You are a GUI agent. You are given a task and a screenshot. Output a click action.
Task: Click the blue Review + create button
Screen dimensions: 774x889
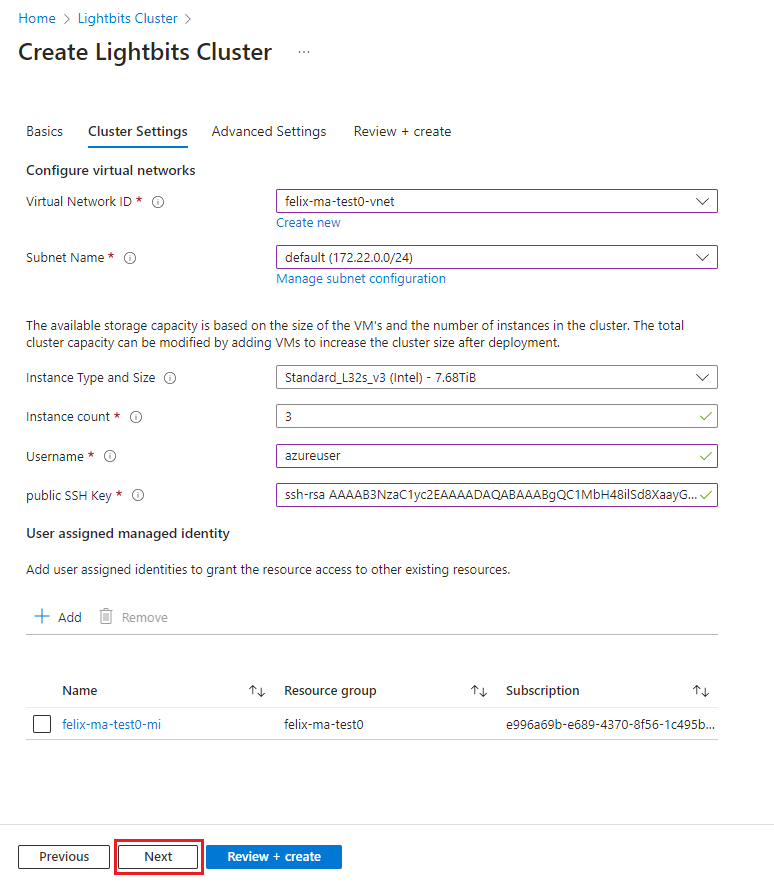(x=274, y=857)
